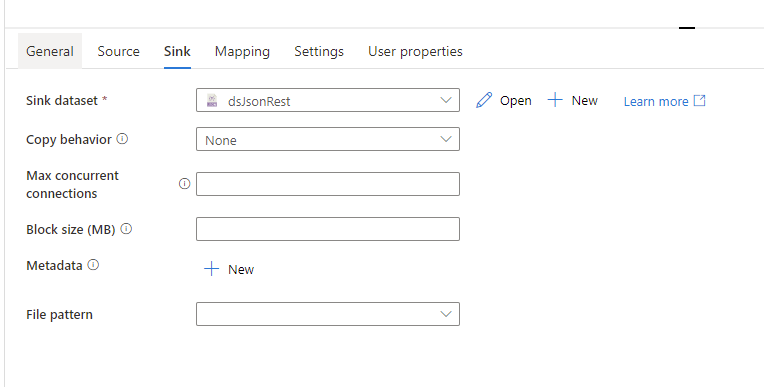Switch to the Source tab
The image size is (764, 387).
[118, 51]
